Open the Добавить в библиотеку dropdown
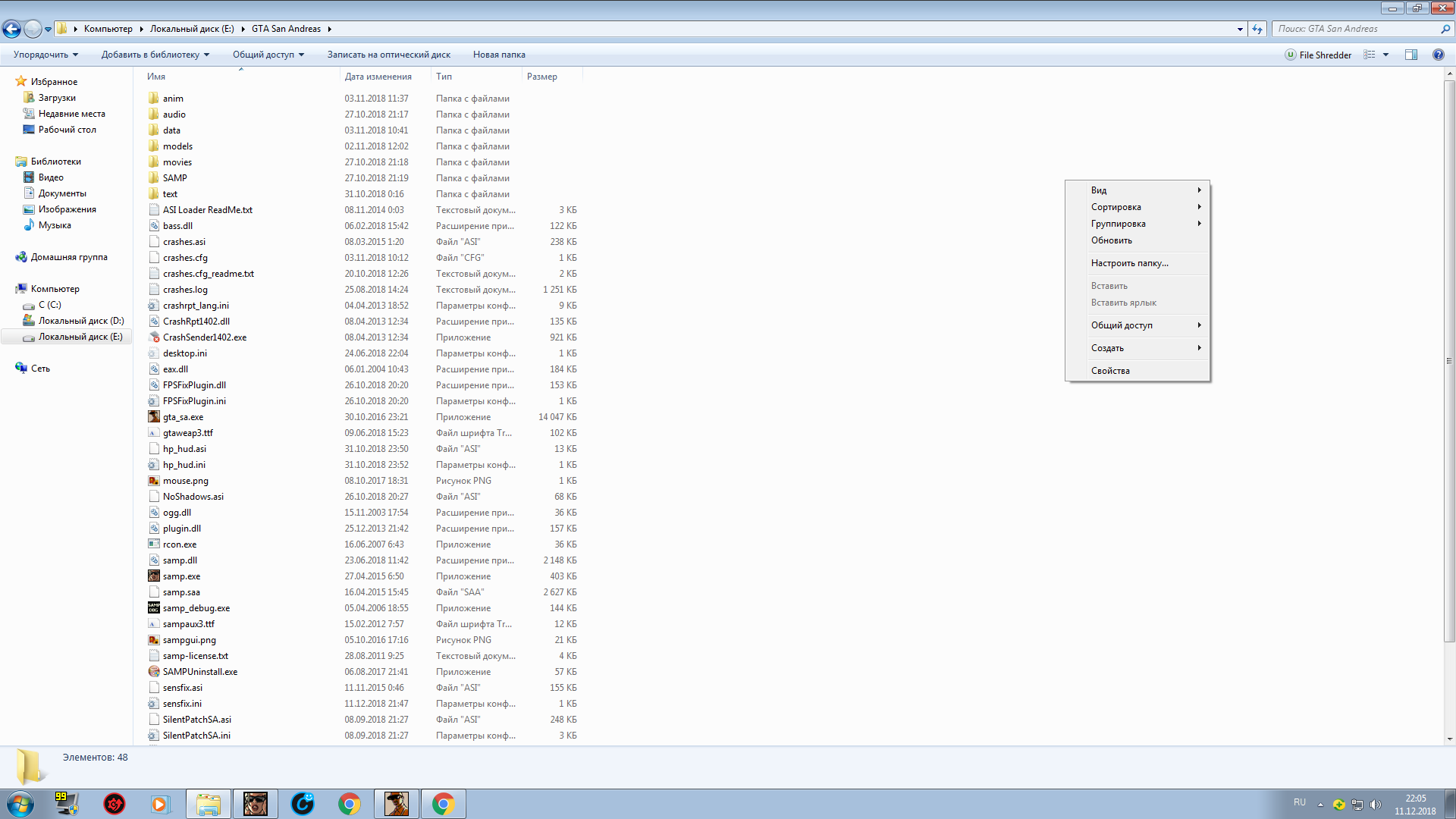 coord(155,55)
